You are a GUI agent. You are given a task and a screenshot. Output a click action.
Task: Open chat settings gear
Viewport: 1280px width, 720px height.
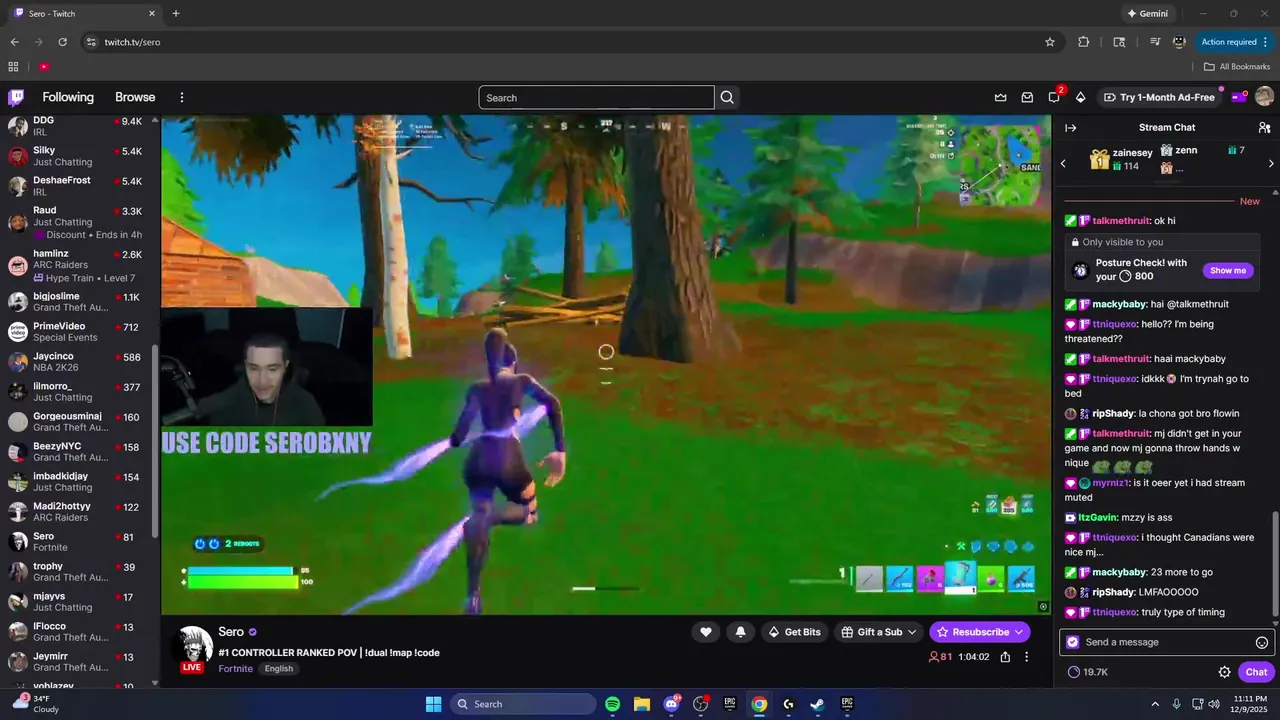point(1224,672)
